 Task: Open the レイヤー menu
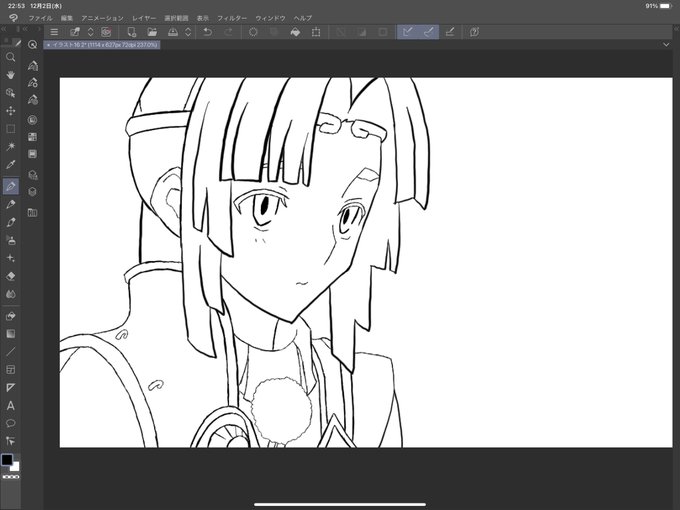[144, 18]
